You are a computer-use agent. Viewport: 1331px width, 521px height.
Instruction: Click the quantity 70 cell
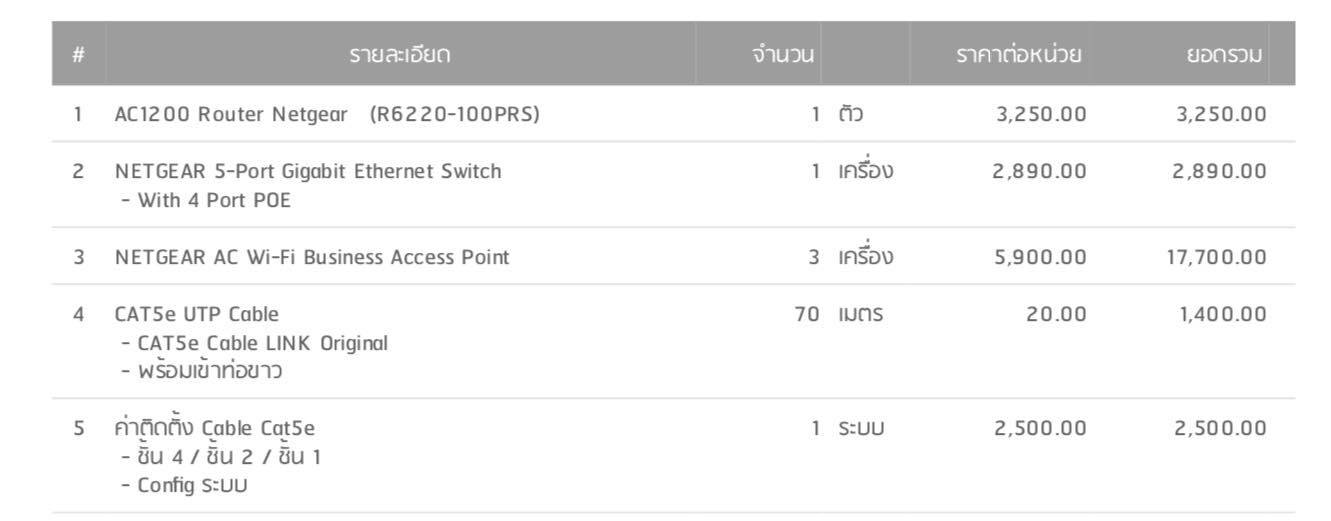pos(806,314)
